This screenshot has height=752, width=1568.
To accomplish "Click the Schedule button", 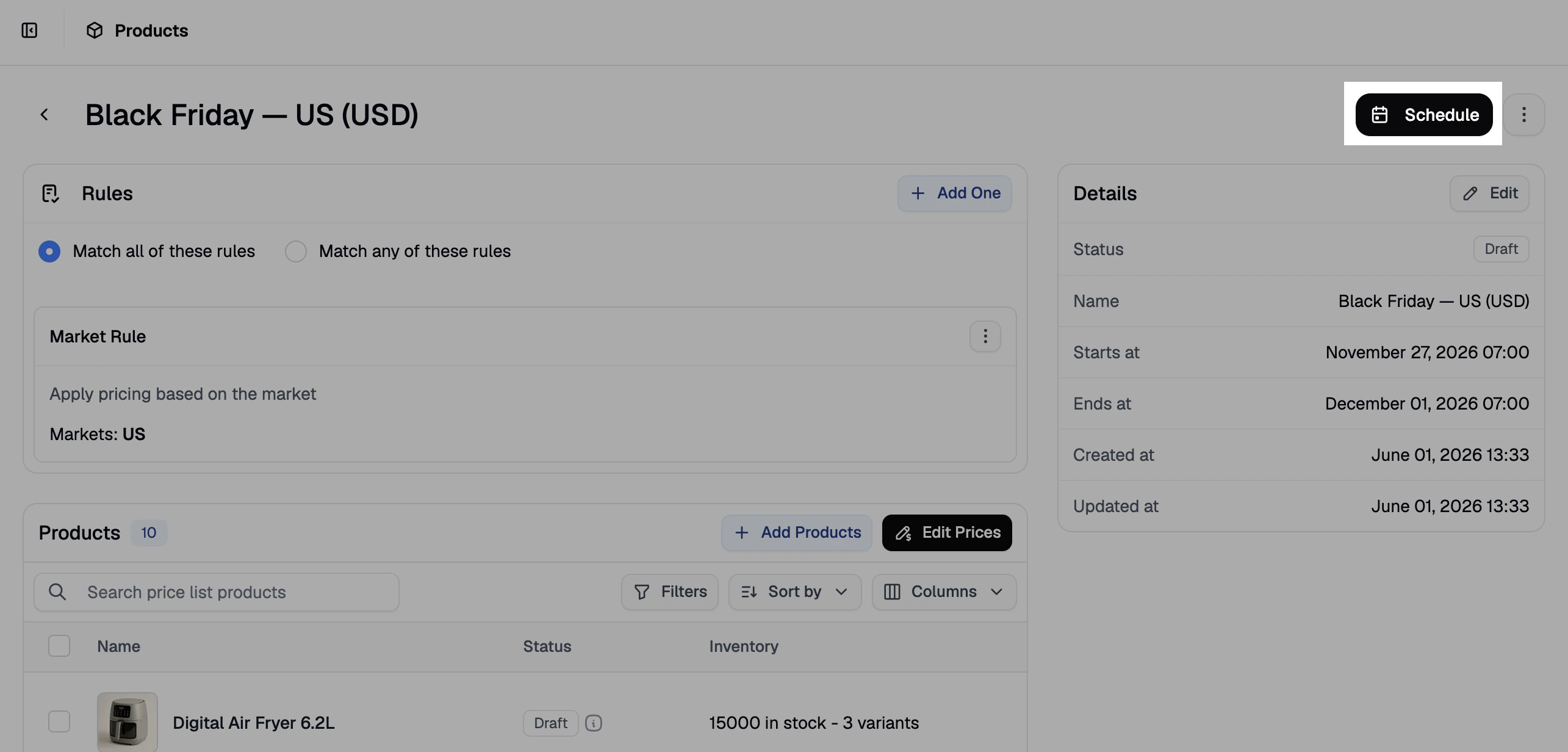I will click(1424, 115).
